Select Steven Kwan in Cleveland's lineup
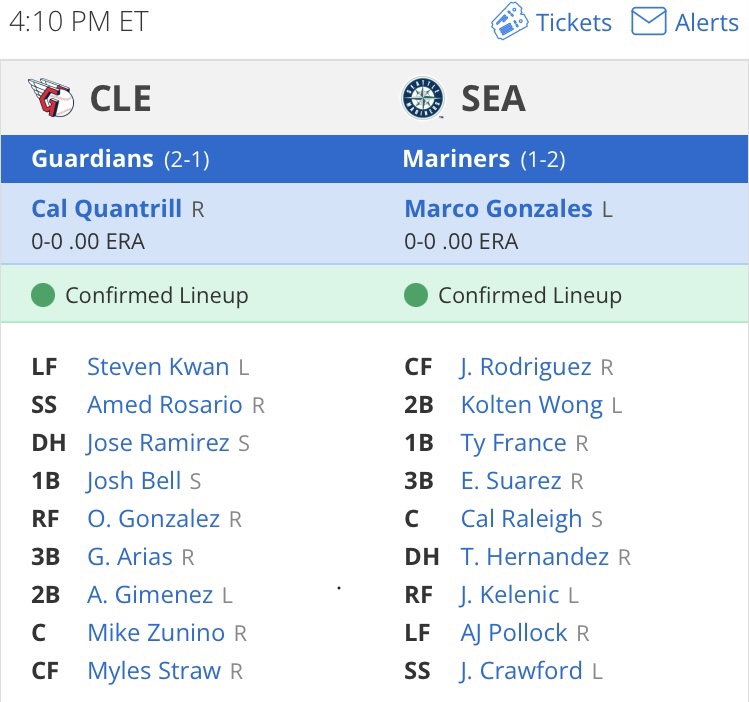Image resolution: width=749 pixels, height=702 pixels. point(158,367)
